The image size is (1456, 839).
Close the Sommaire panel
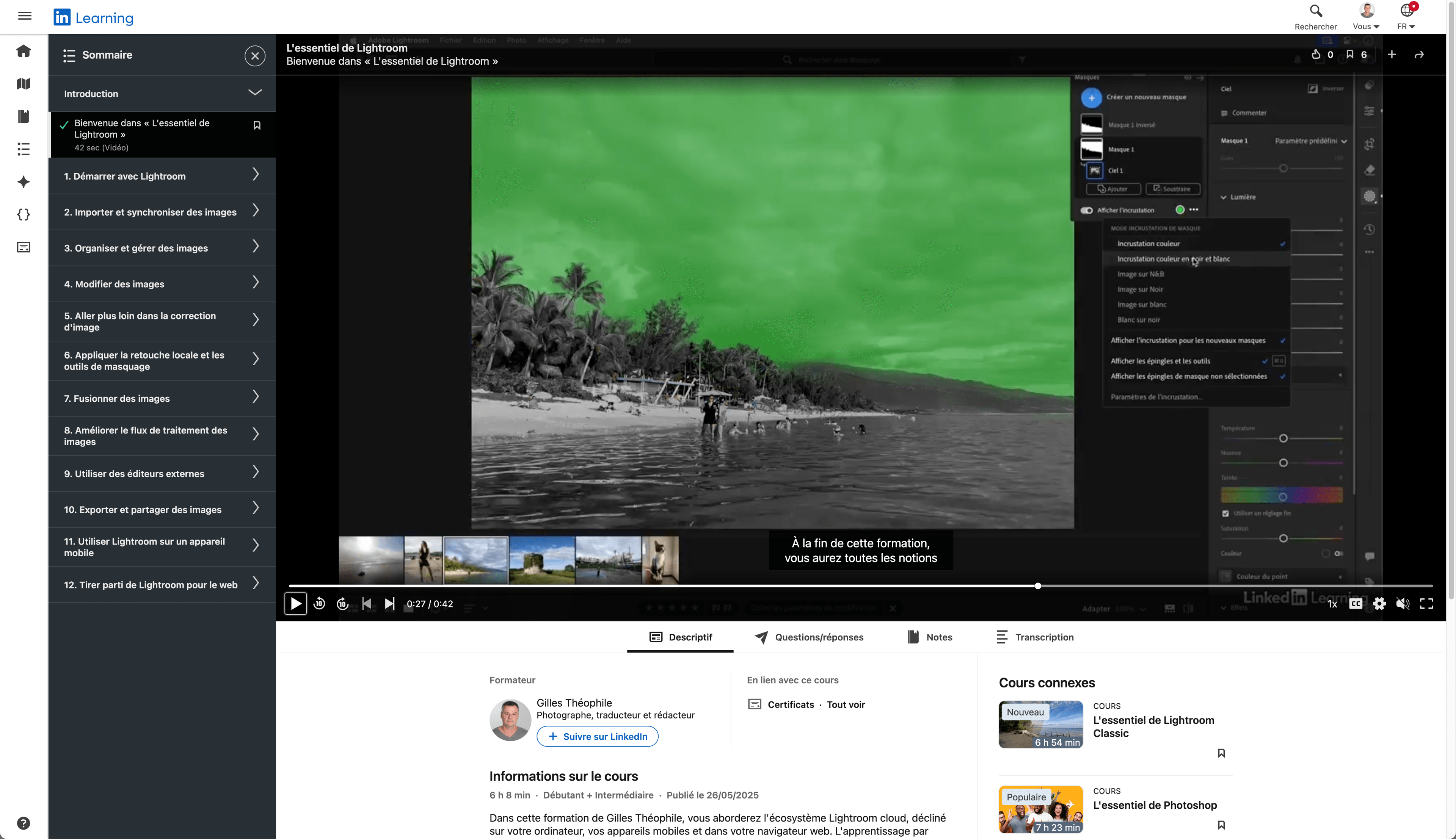tap(255, 56)
